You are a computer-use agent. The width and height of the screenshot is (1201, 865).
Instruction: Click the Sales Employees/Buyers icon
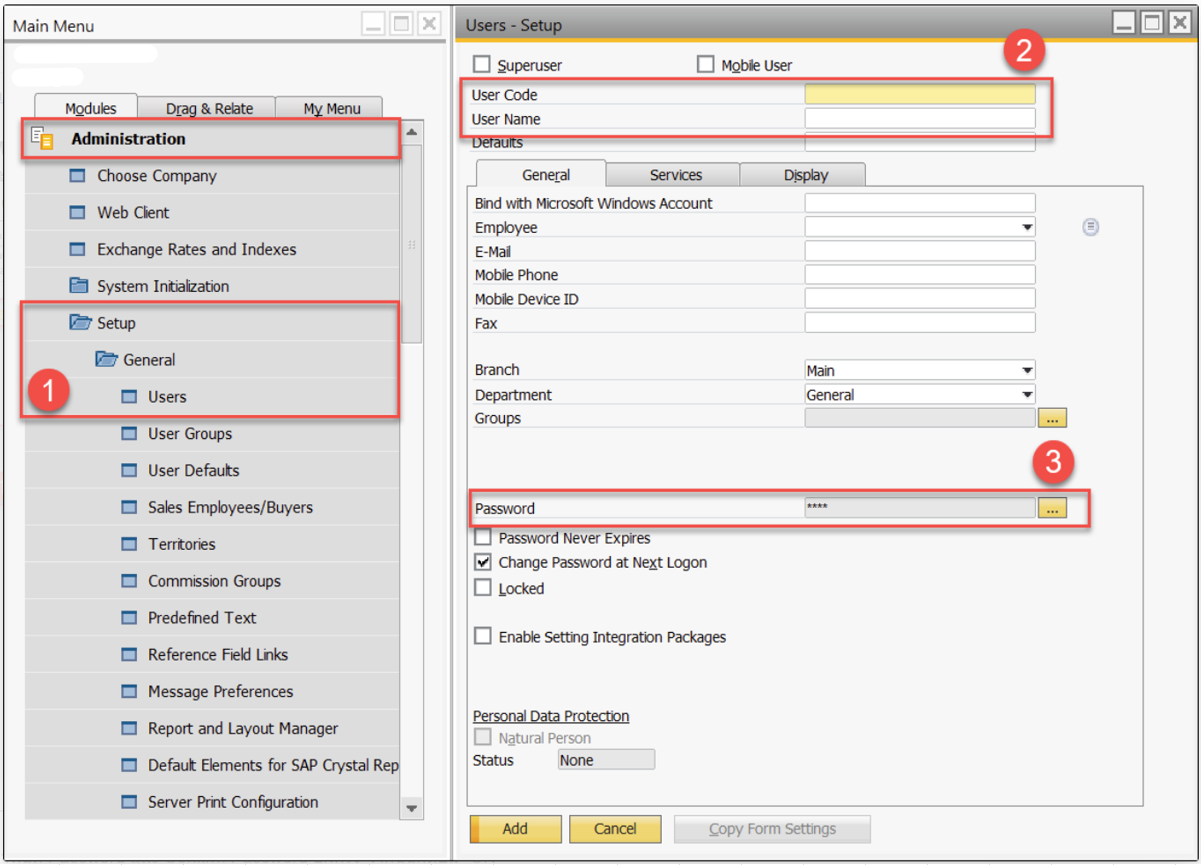pyautogui.click(x=129, y=508)
